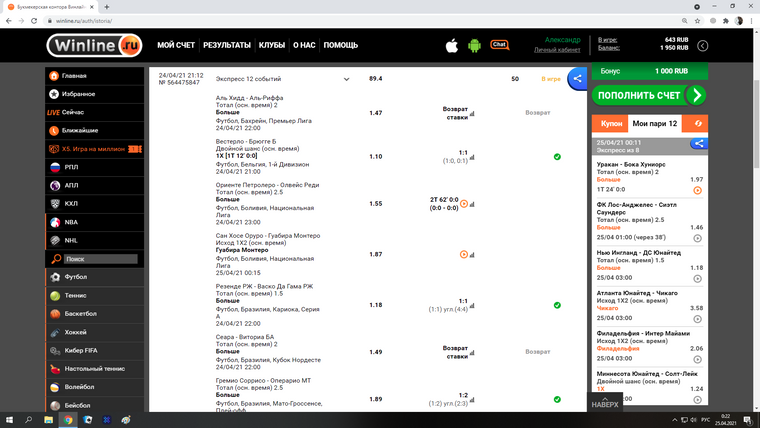Screen dimensions: 760x428
Task: Open Настольный теннис category
Action: tap(95, 369)
